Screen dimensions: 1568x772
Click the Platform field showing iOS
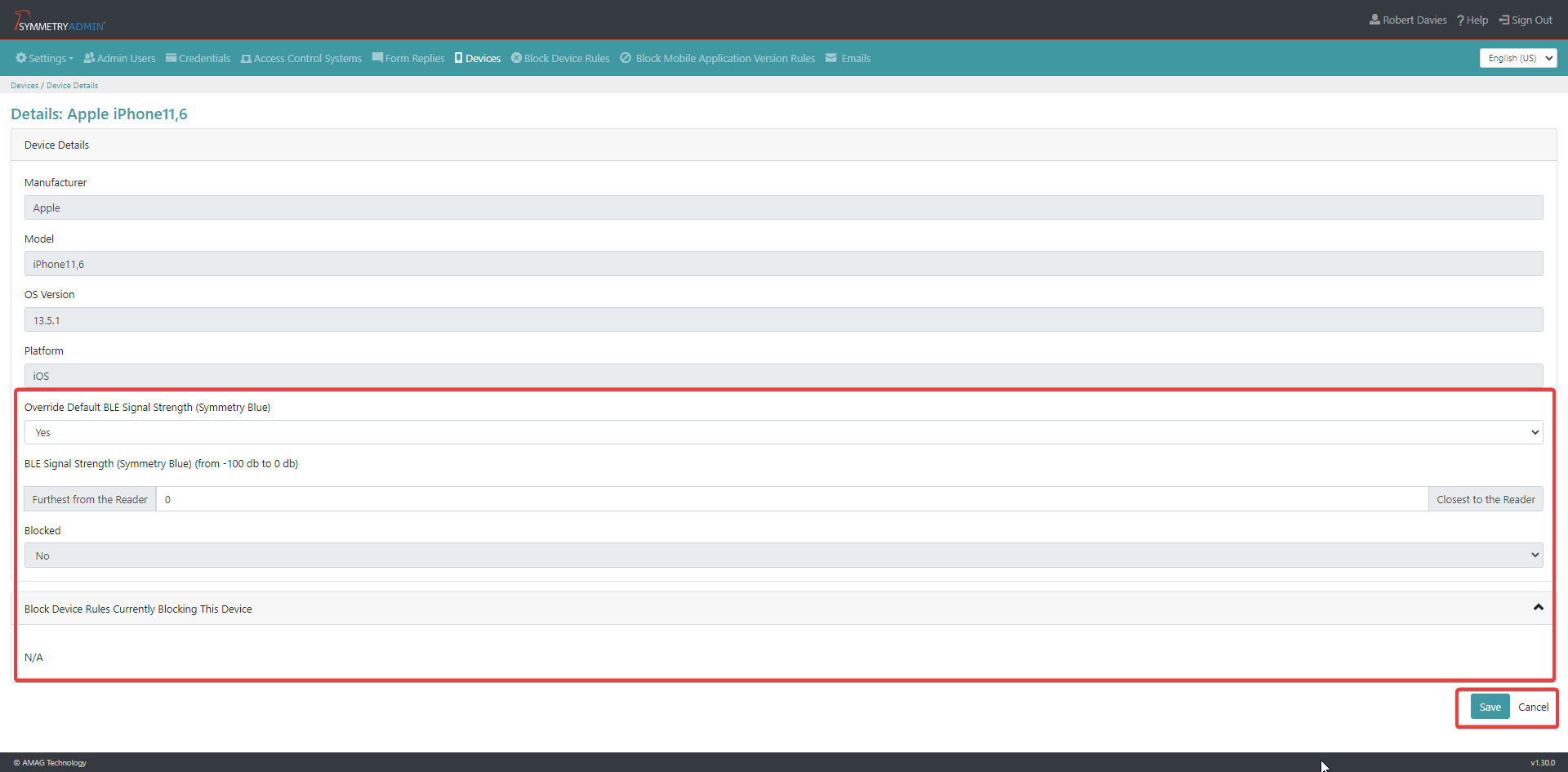pyautogui.click(x=783, y=376)
